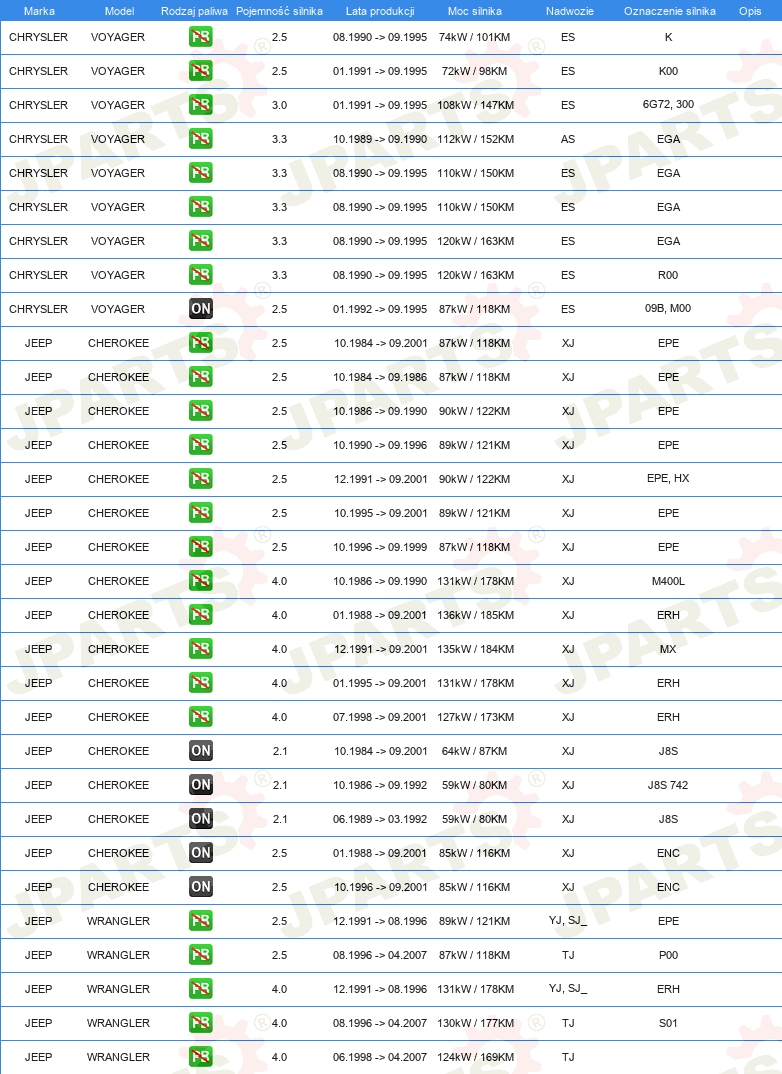Click the engine code 'M400L'
Image resolution: width=782 pixels, height=1074 pixels.
point(668,581)
